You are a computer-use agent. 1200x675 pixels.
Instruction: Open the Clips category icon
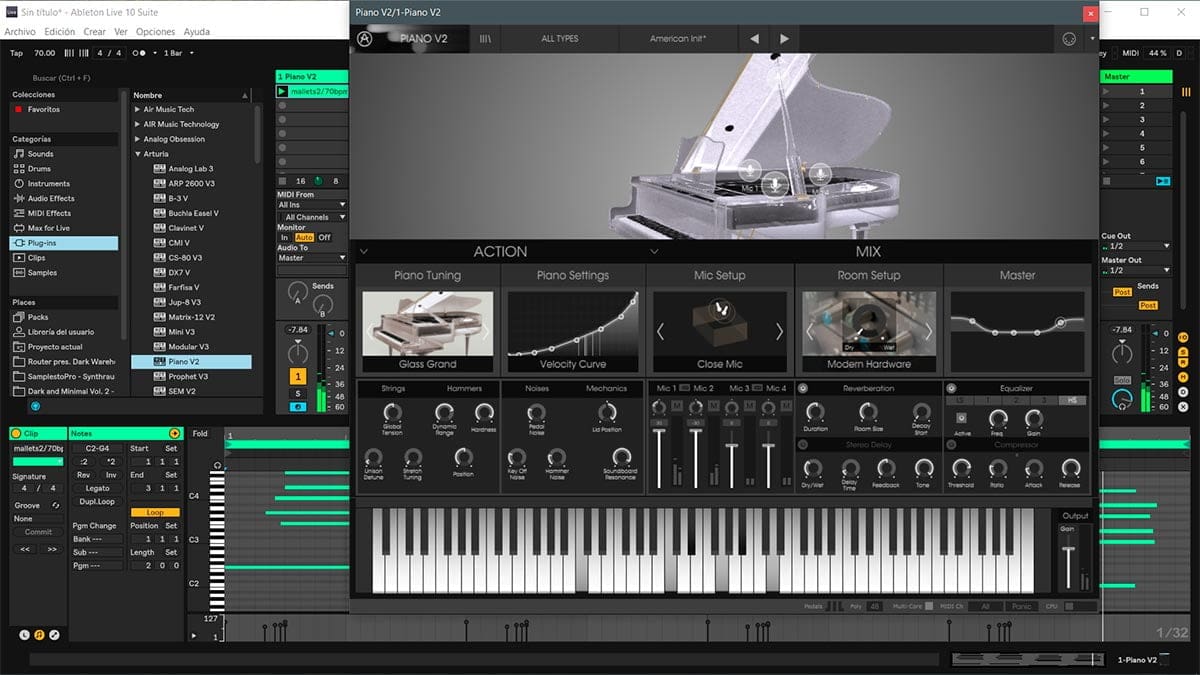pyautogui.click(x=18, y=258)
